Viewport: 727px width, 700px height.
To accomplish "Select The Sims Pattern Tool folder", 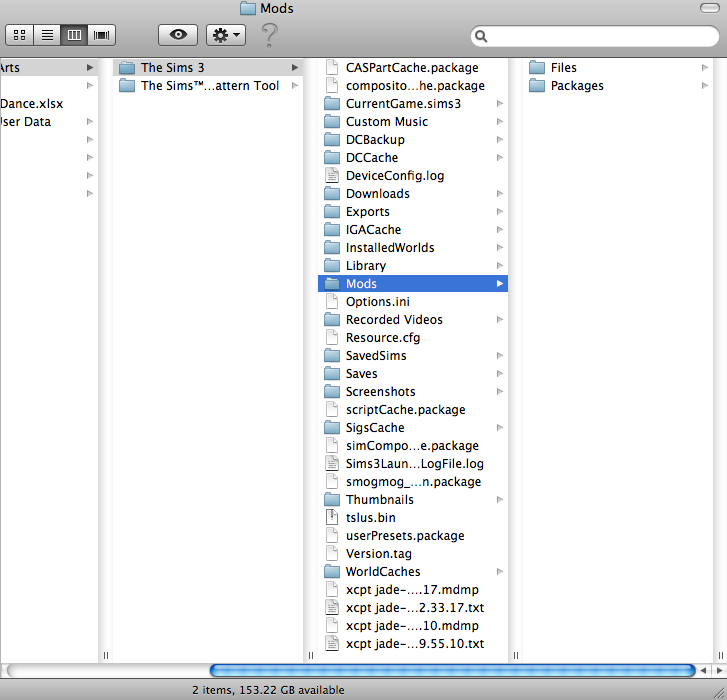I will click(208, 86).
